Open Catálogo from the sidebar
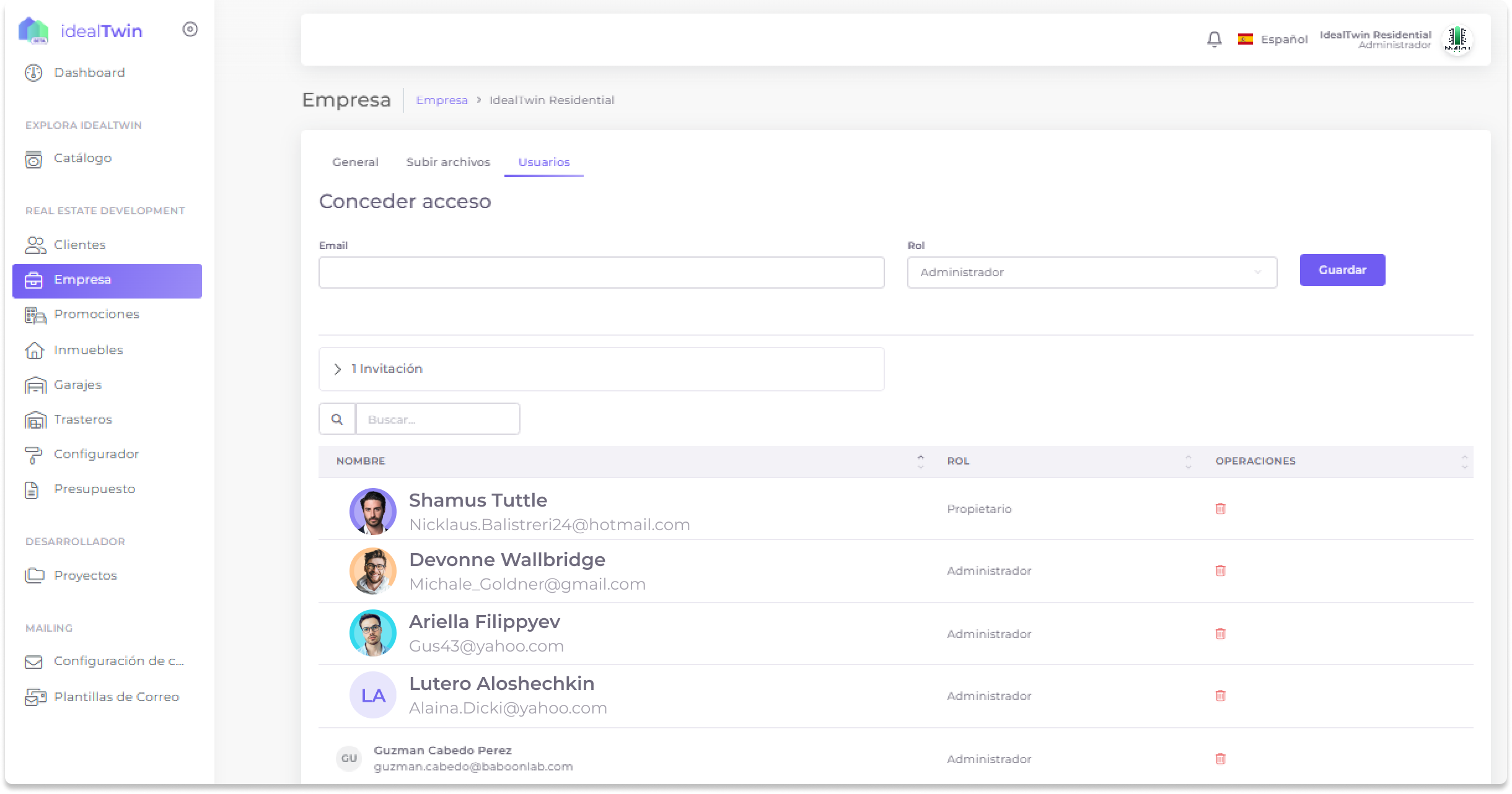This screenshot has width=1512, height=794. (82, 159)
